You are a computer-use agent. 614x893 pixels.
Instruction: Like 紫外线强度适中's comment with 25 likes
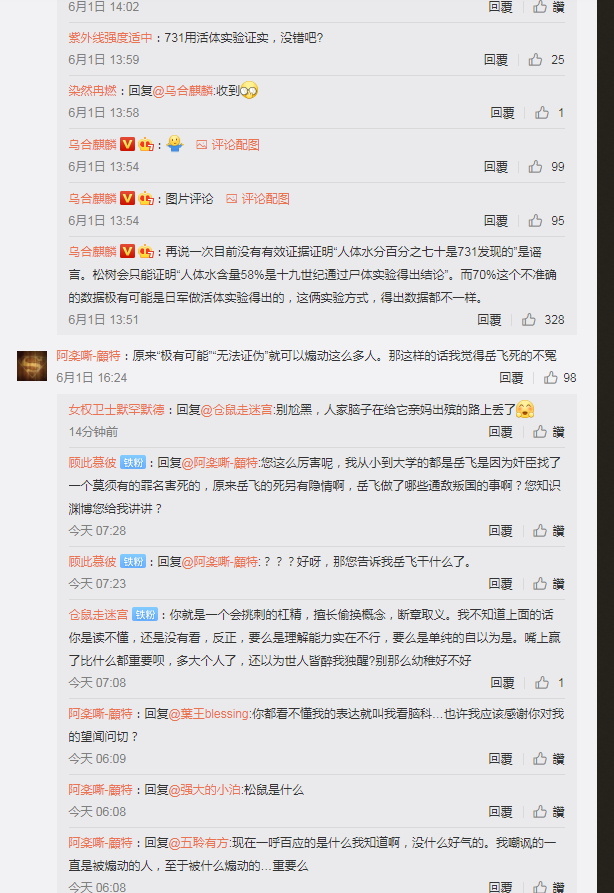point(535,60)
